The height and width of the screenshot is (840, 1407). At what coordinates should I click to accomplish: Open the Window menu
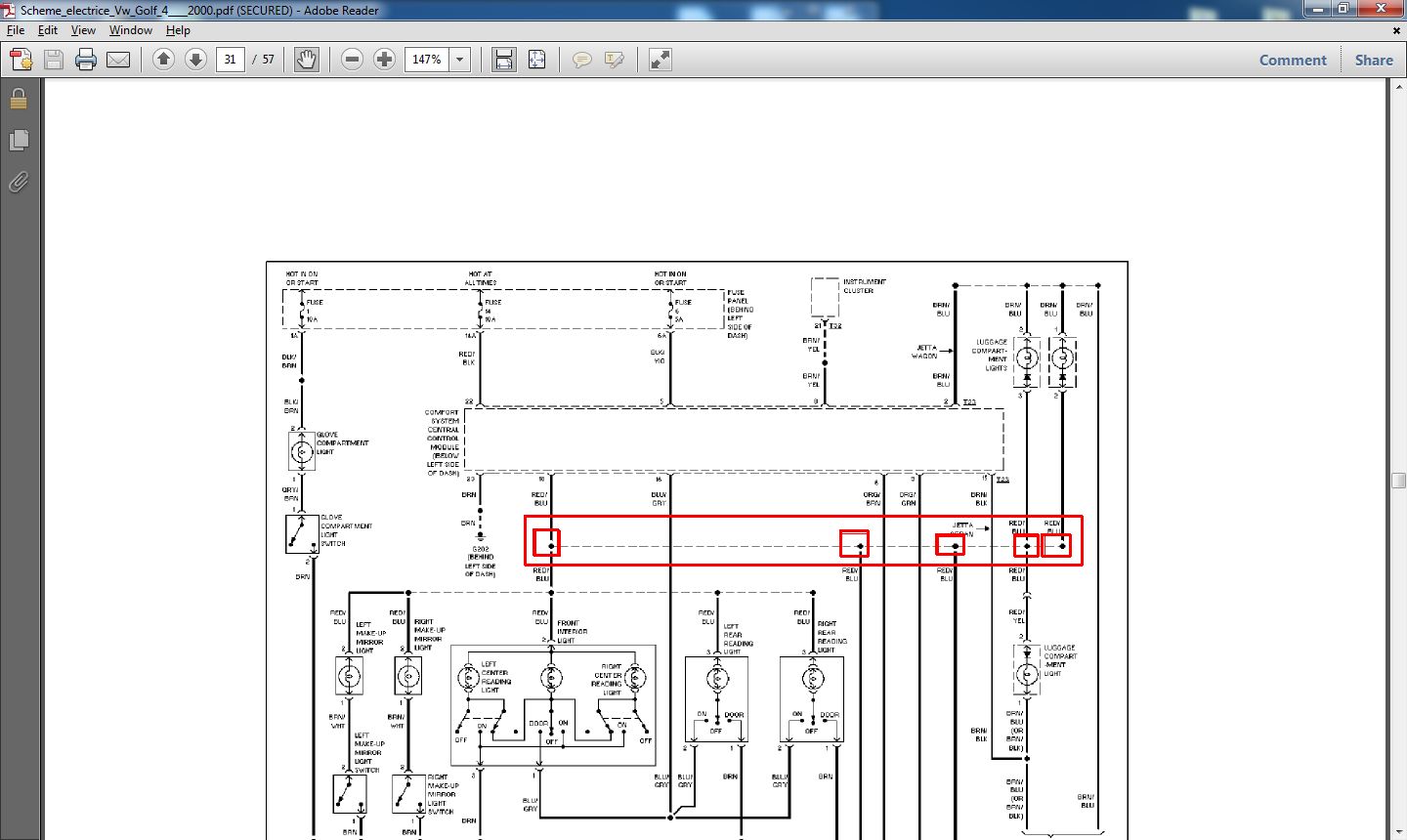(x=131, y=30)
